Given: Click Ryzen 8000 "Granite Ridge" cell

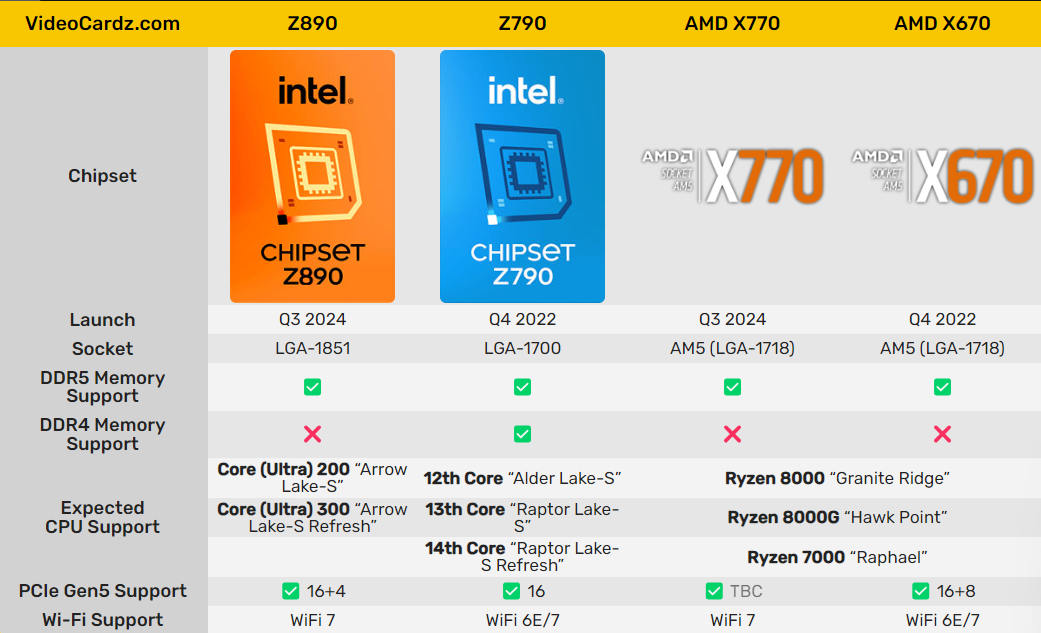Looking at the screenshot, I should click(x=837, y=478).
